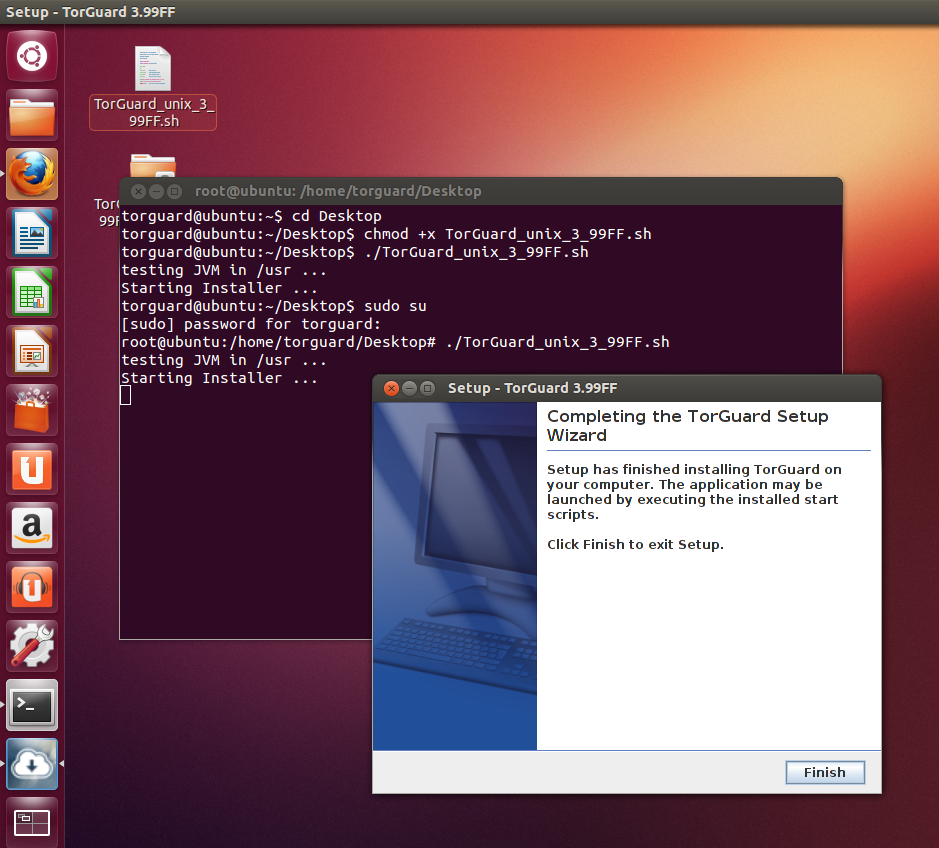Click Setup - TorGuard 3.99FF dialog title bar

click(627, 388)
